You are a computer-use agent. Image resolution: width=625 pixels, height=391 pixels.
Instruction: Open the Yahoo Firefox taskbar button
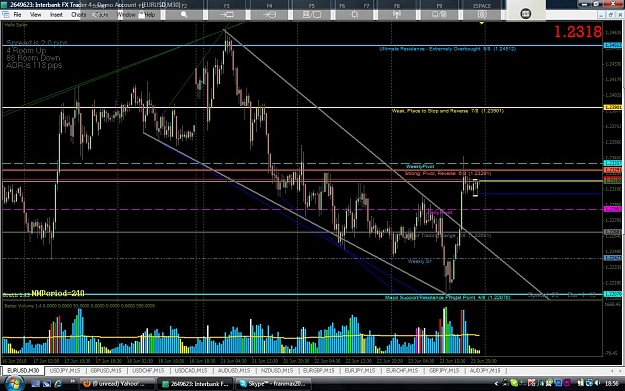tap(118, 383)
